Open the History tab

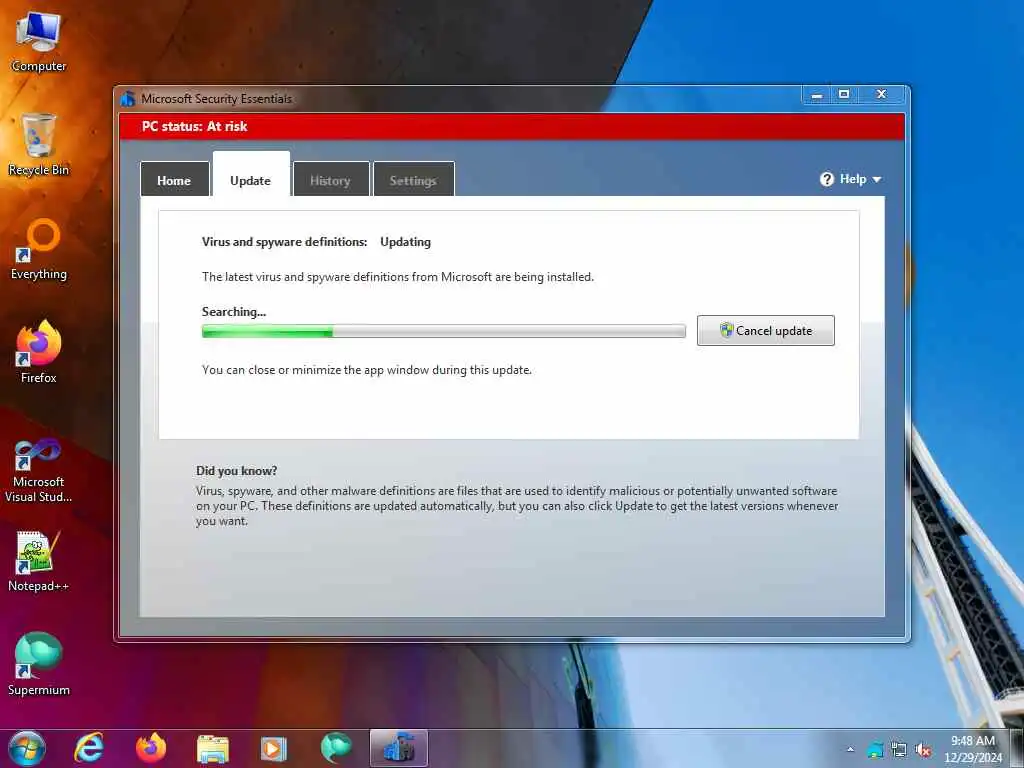click(330, 180)
